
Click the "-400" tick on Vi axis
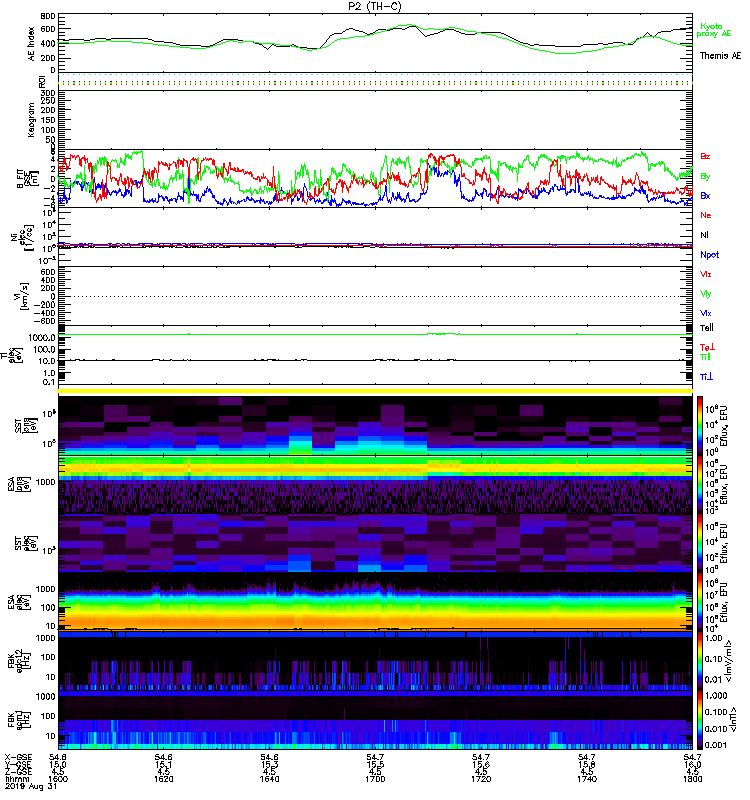[x=45, y=312]
